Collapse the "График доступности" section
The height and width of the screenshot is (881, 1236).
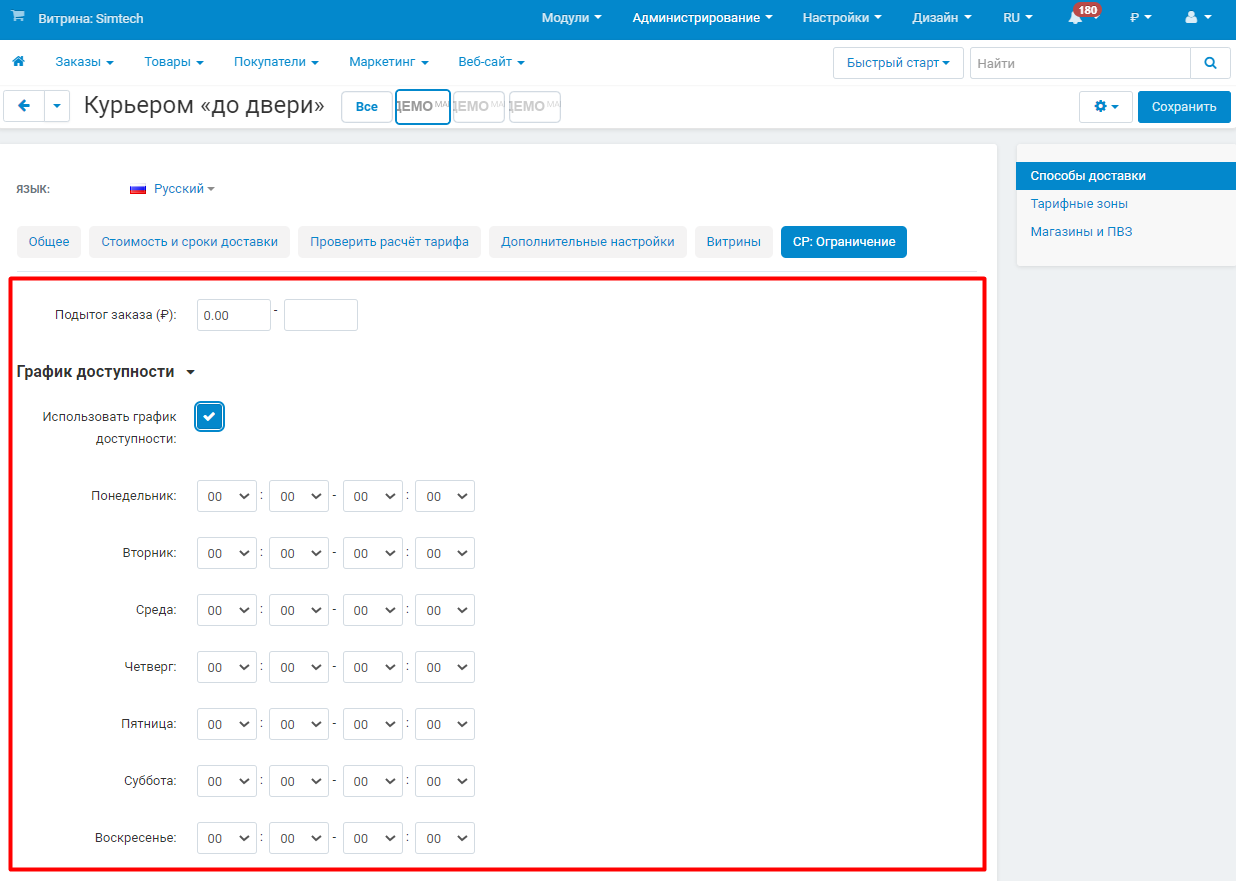click(106, 372)
